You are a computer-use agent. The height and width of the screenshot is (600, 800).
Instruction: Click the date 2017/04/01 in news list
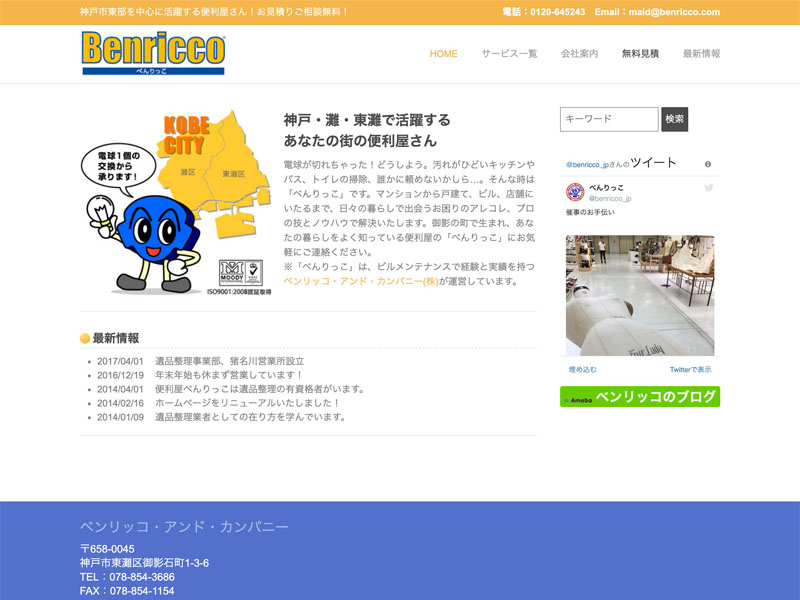pyautogui.click(x=120, y=361)
